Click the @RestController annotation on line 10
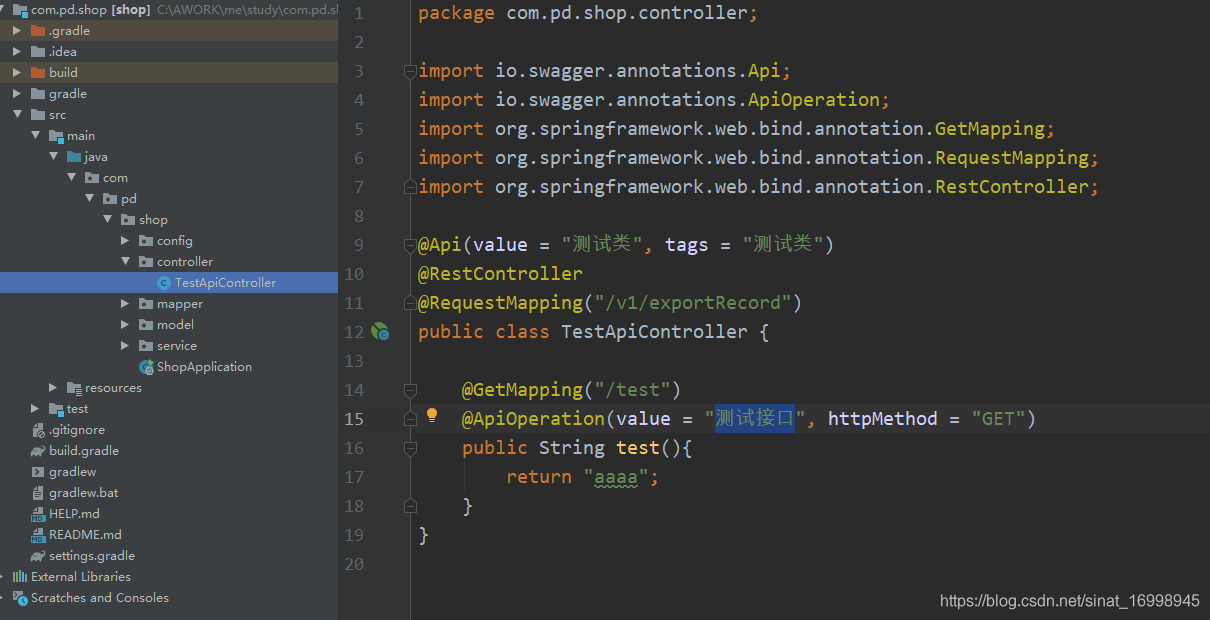 pyautogui.click(x=500, y=274)
